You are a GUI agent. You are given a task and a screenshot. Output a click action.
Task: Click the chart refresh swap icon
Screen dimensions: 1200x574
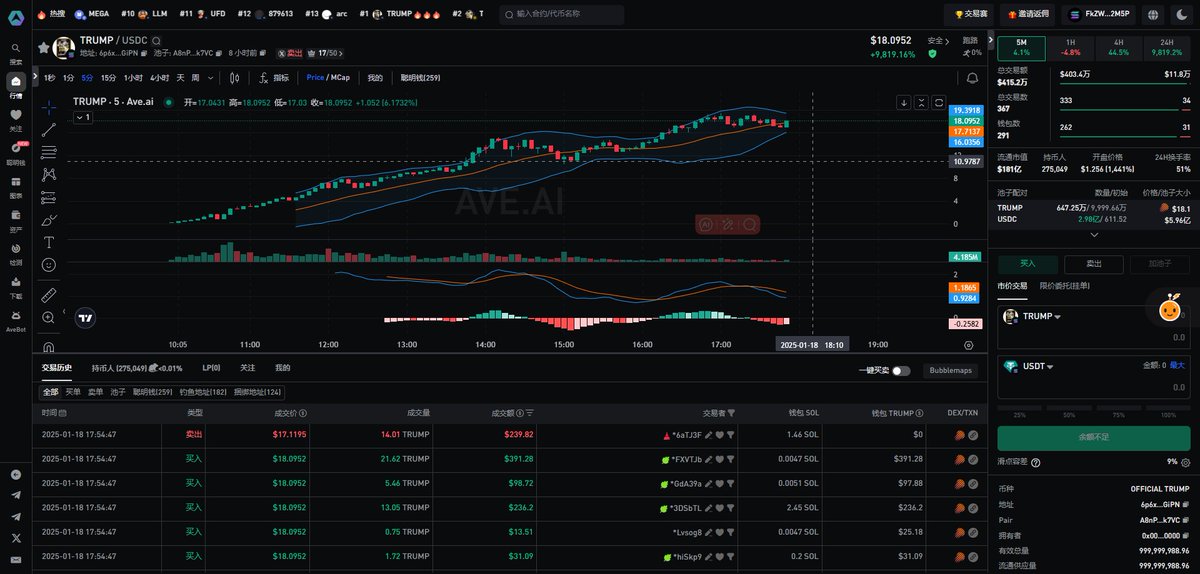click(938, 102)
